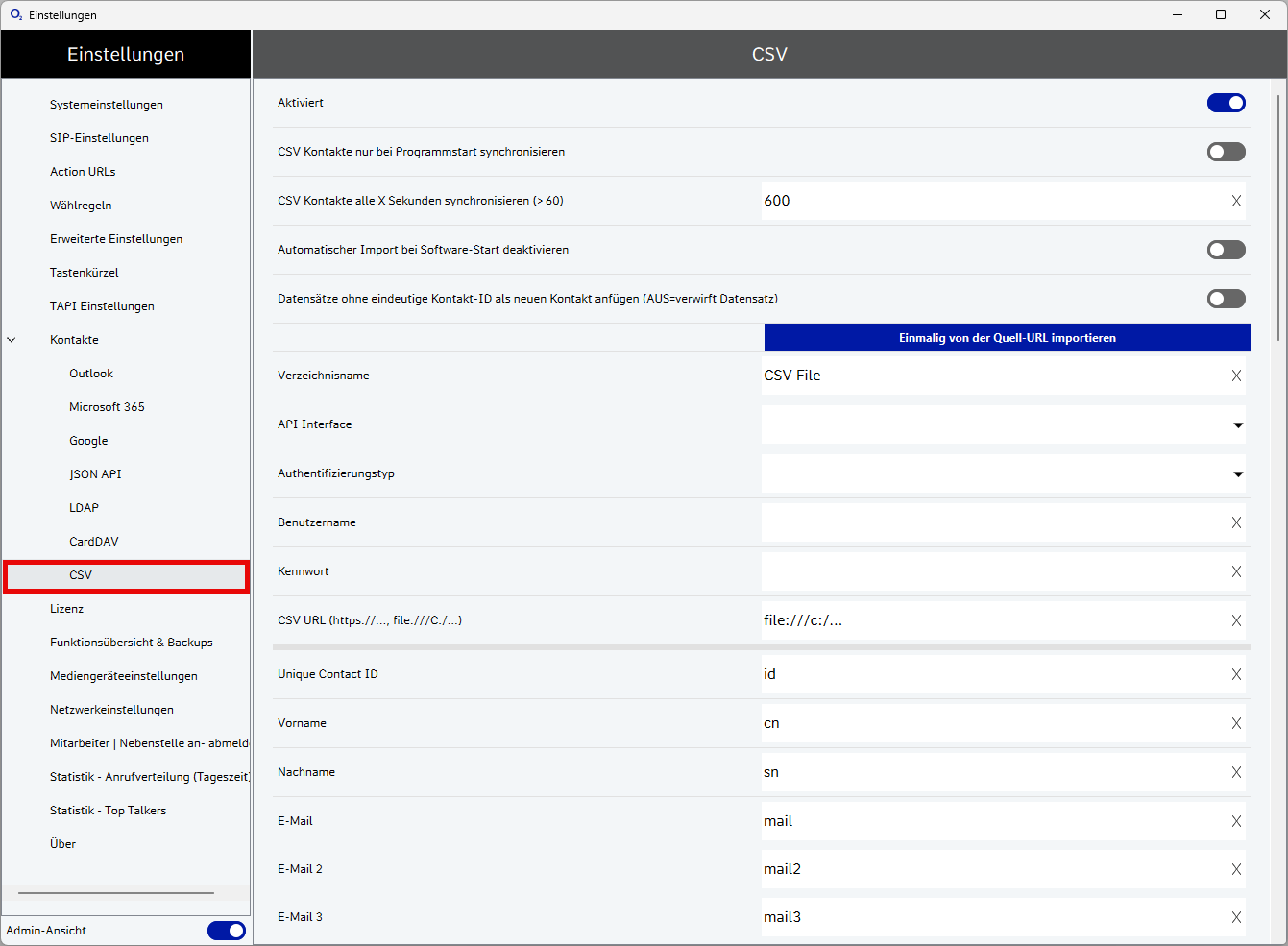Clear the Benutzername field with X
This screenshot has height=946, width=1288.
point(1236,522)
